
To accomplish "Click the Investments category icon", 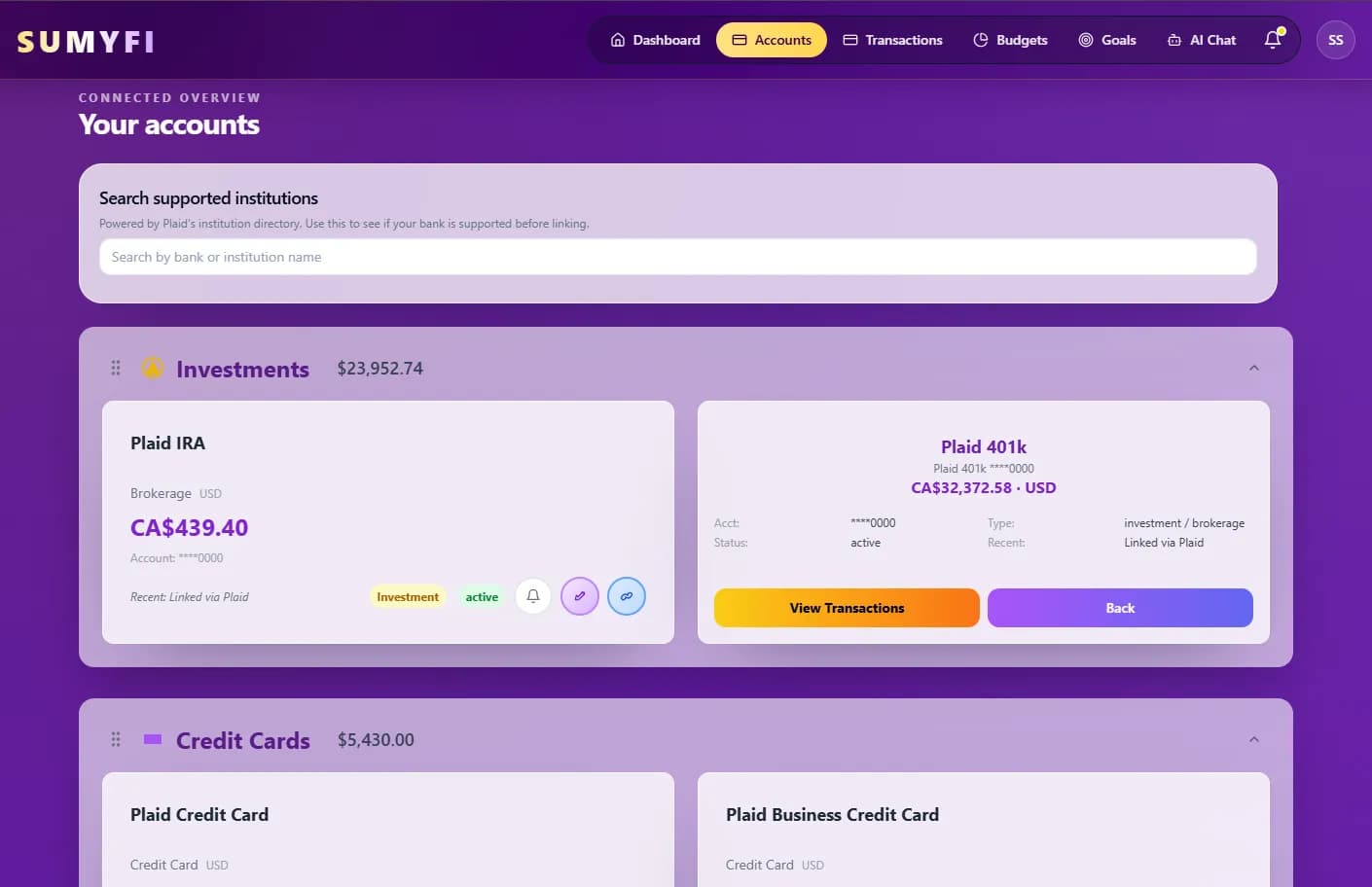I will (153, 368).
